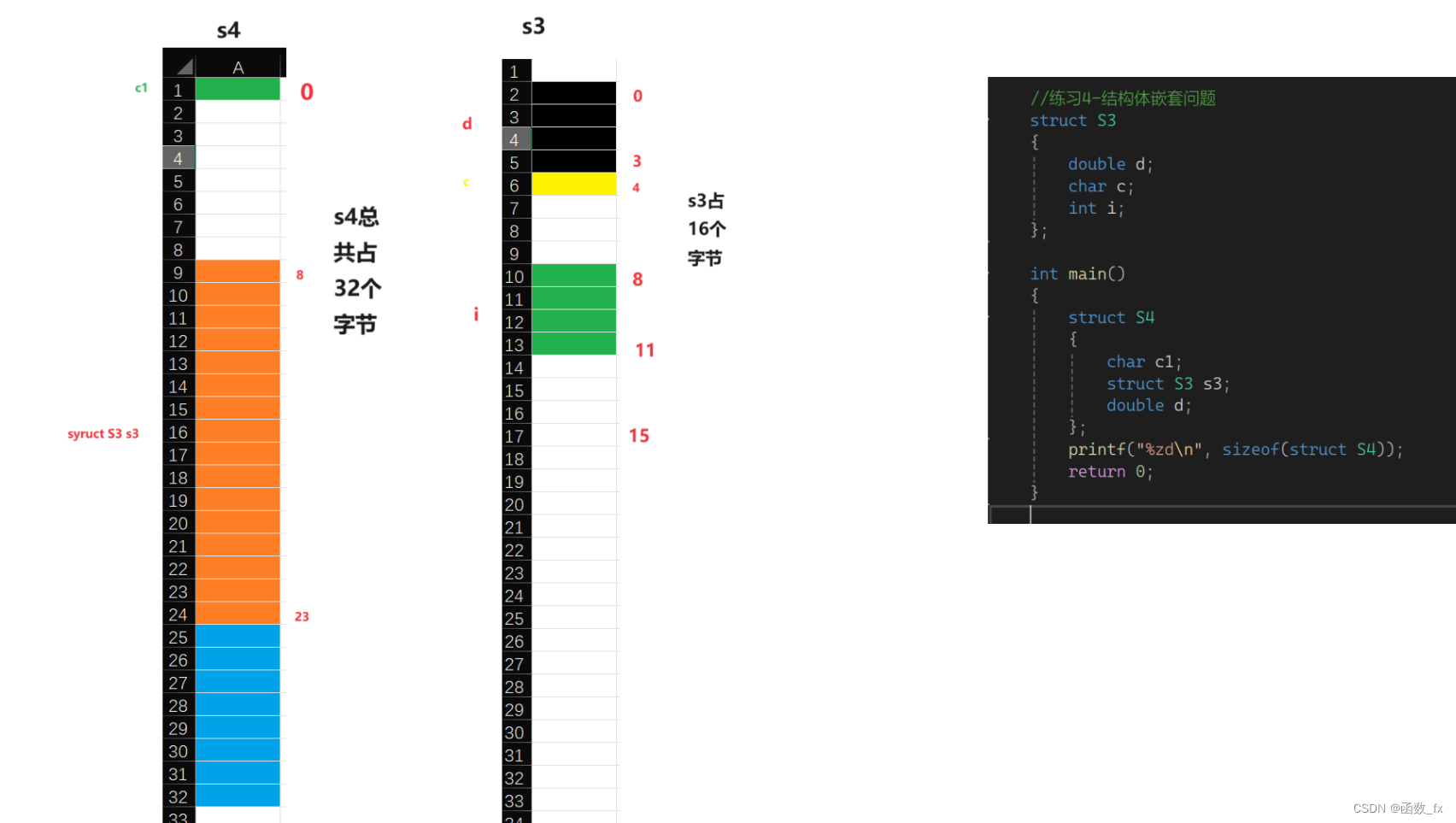The width and height of the screenshot is (1456, 823).
Task: Click the 'int main()' code line
Action: click(x=1077, y=273)
